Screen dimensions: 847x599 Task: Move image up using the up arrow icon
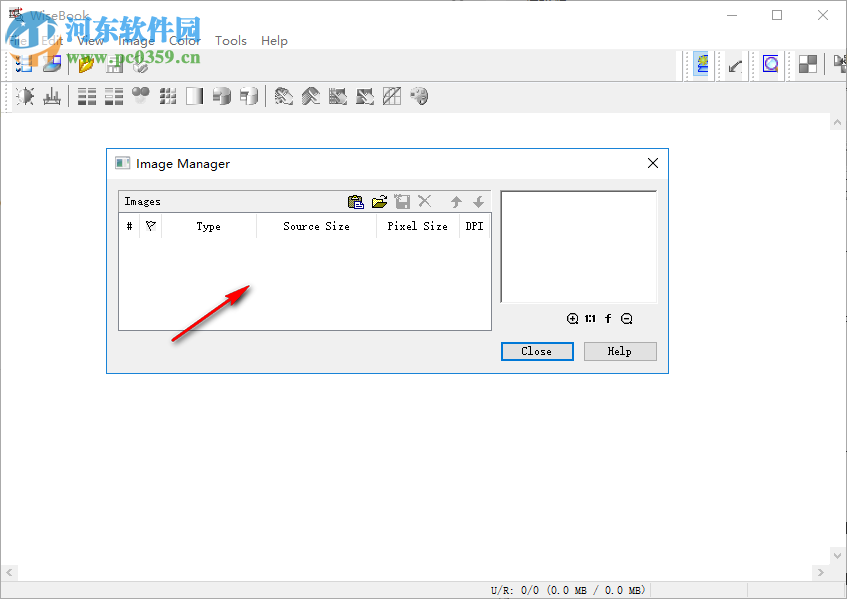click(456, 201)
